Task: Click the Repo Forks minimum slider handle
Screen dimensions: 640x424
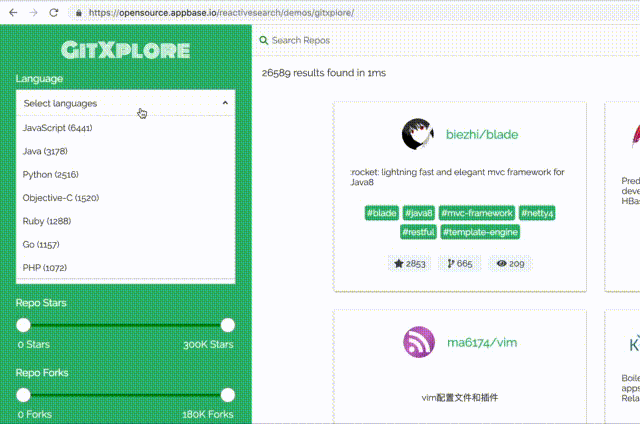Action: (x=23, y=395)
